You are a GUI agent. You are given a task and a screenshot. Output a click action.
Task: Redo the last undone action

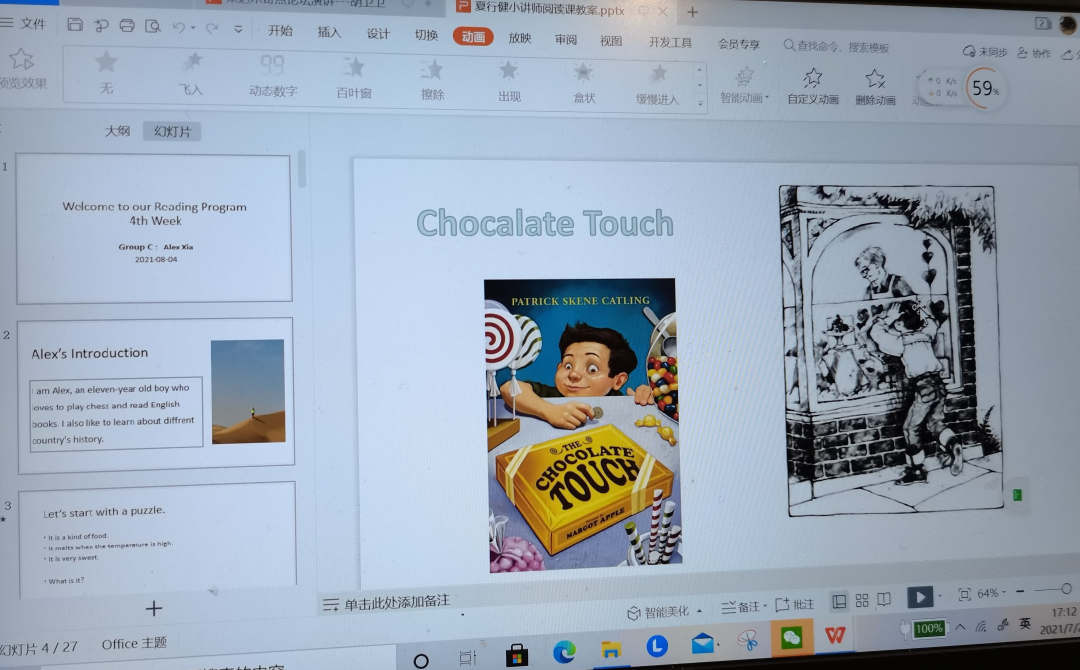coord(212,28)
